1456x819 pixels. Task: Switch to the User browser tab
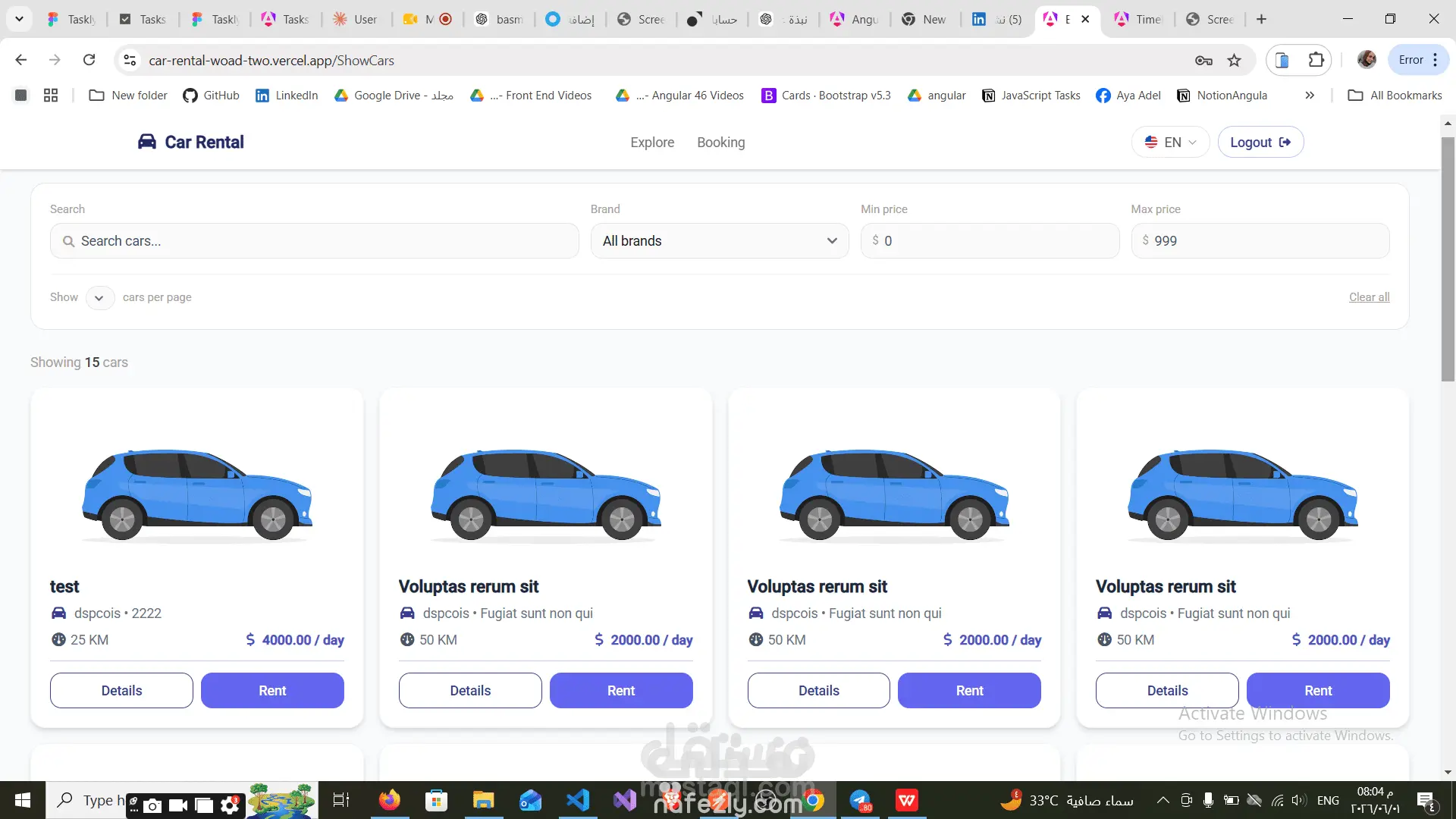click(x=356, y=19)
